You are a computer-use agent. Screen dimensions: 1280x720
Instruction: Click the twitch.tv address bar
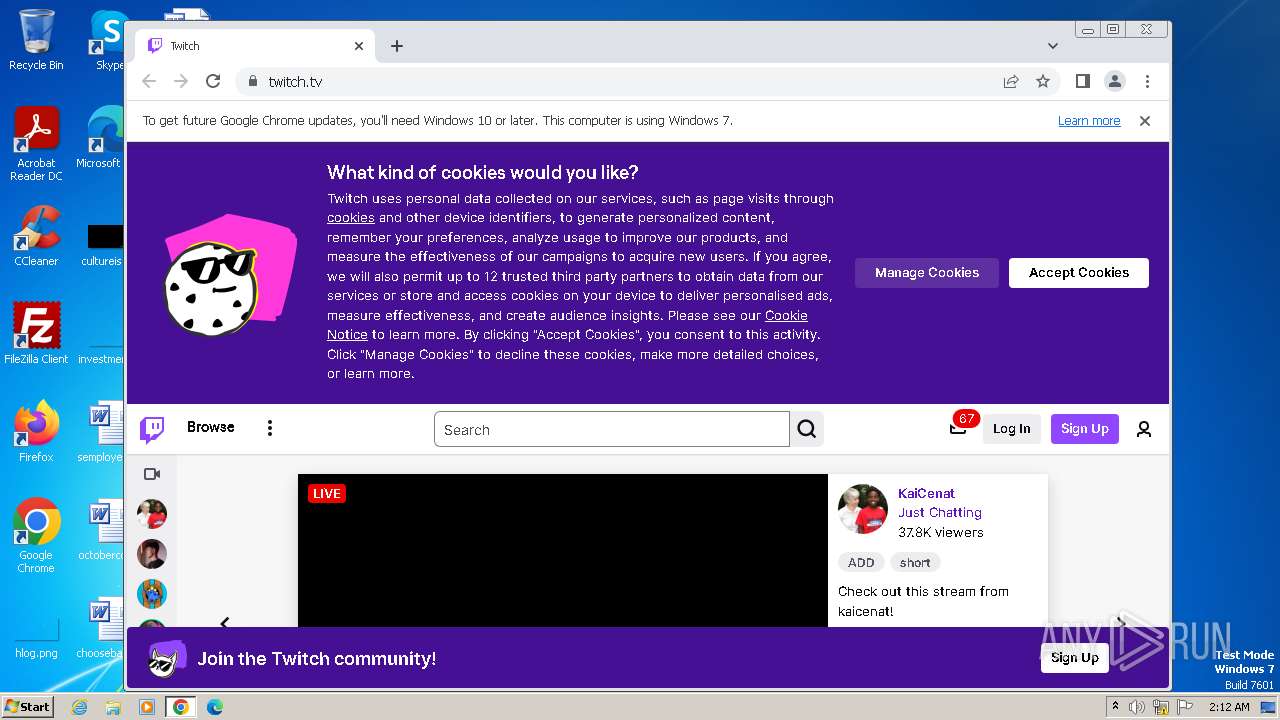620,81
